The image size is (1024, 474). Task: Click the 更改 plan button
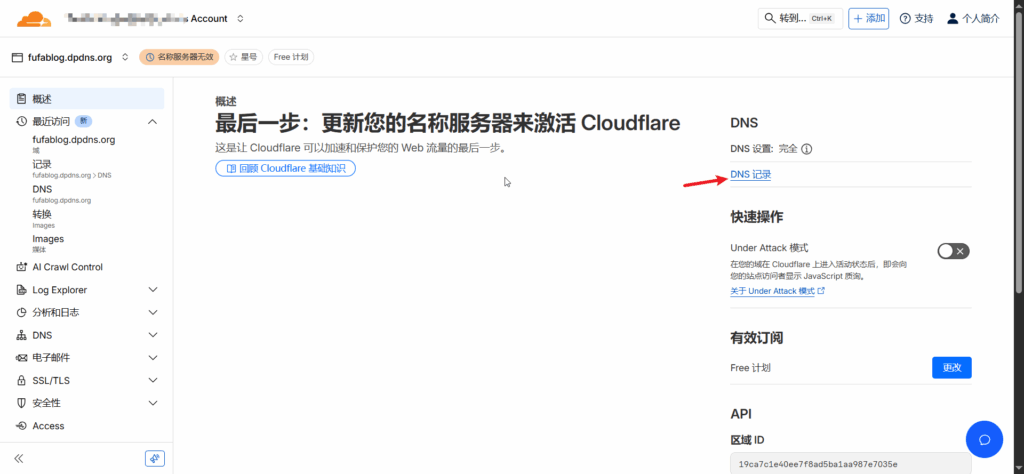951,368
